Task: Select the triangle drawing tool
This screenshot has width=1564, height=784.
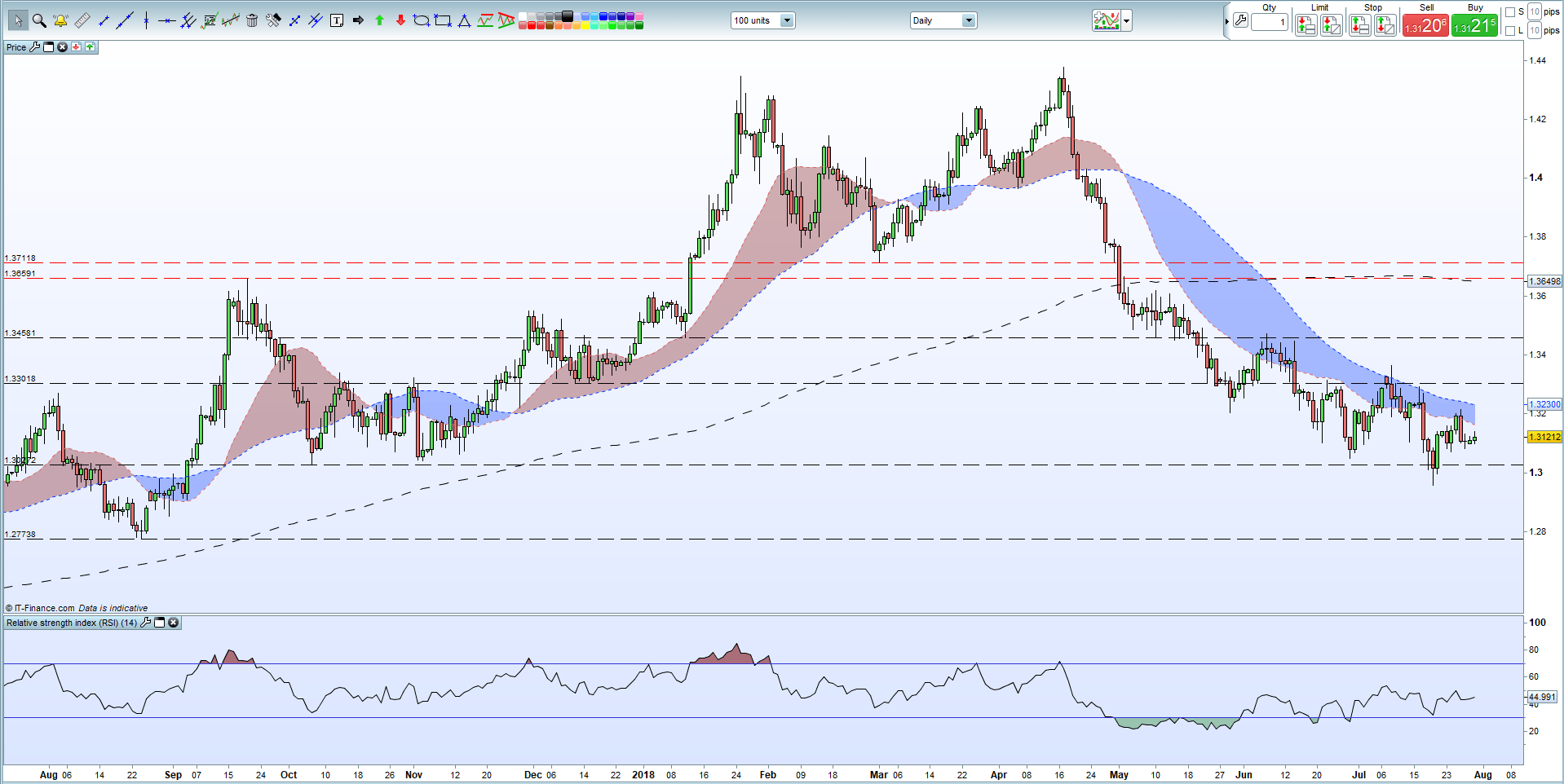Action: pos(464,20)
